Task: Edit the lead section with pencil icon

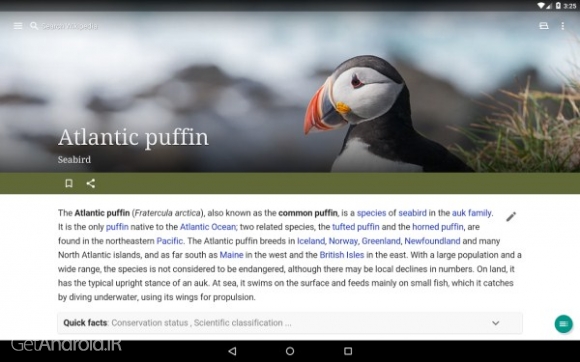Action: (511, 217)
